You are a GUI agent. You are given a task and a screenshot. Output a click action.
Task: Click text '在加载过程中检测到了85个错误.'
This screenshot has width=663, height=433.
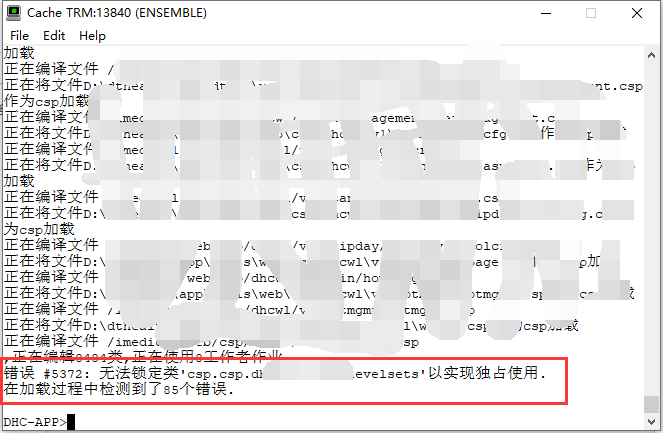[118, 389]
